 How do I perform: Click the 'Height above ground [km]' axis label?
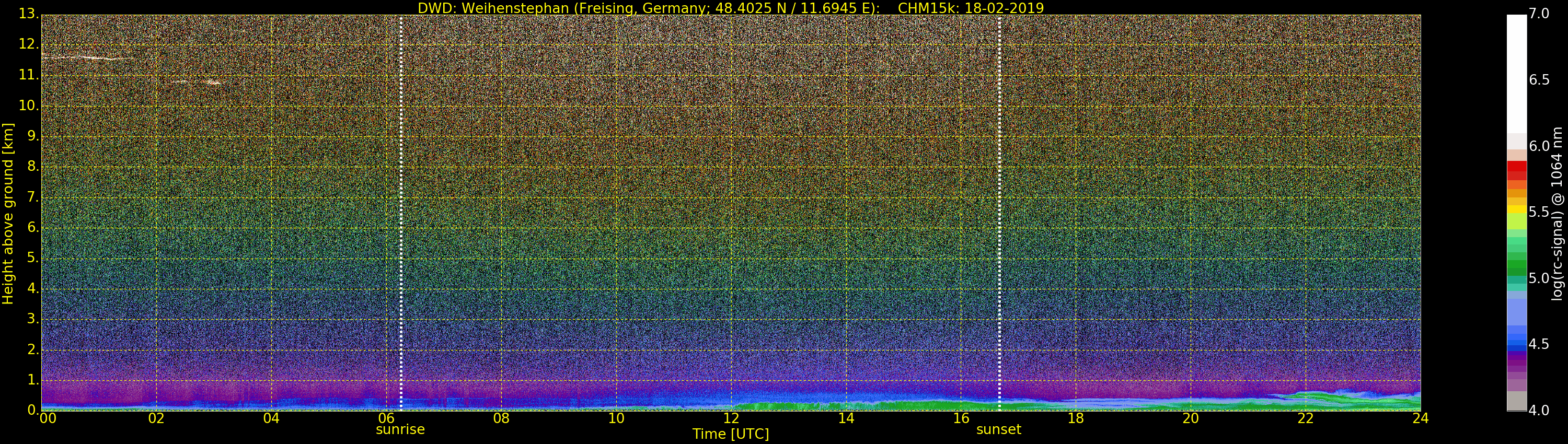[8, 213]
